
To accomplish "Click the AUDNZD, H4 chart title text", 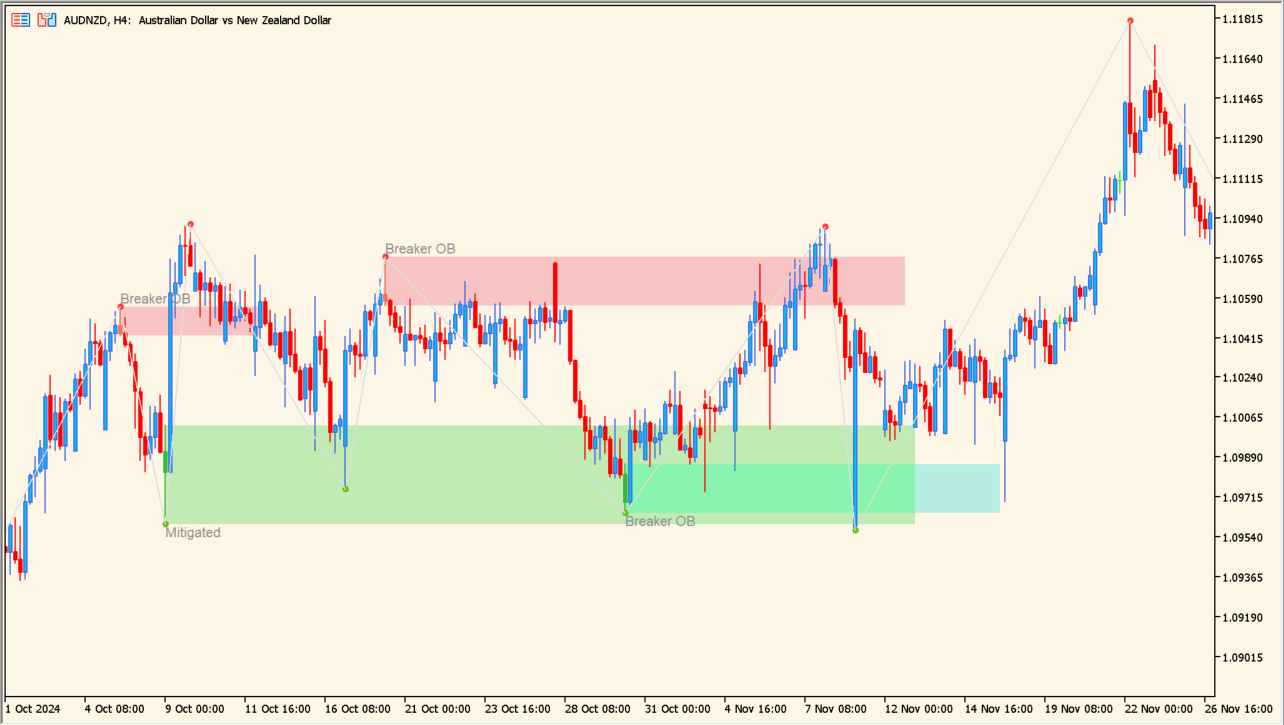I will pos(197,20).
